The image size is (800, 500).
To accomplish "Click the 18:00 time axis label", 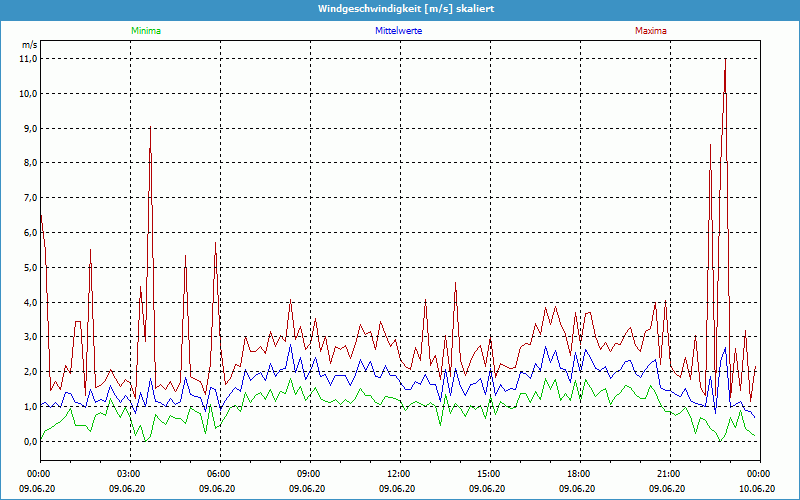I will tap(580, 474).
